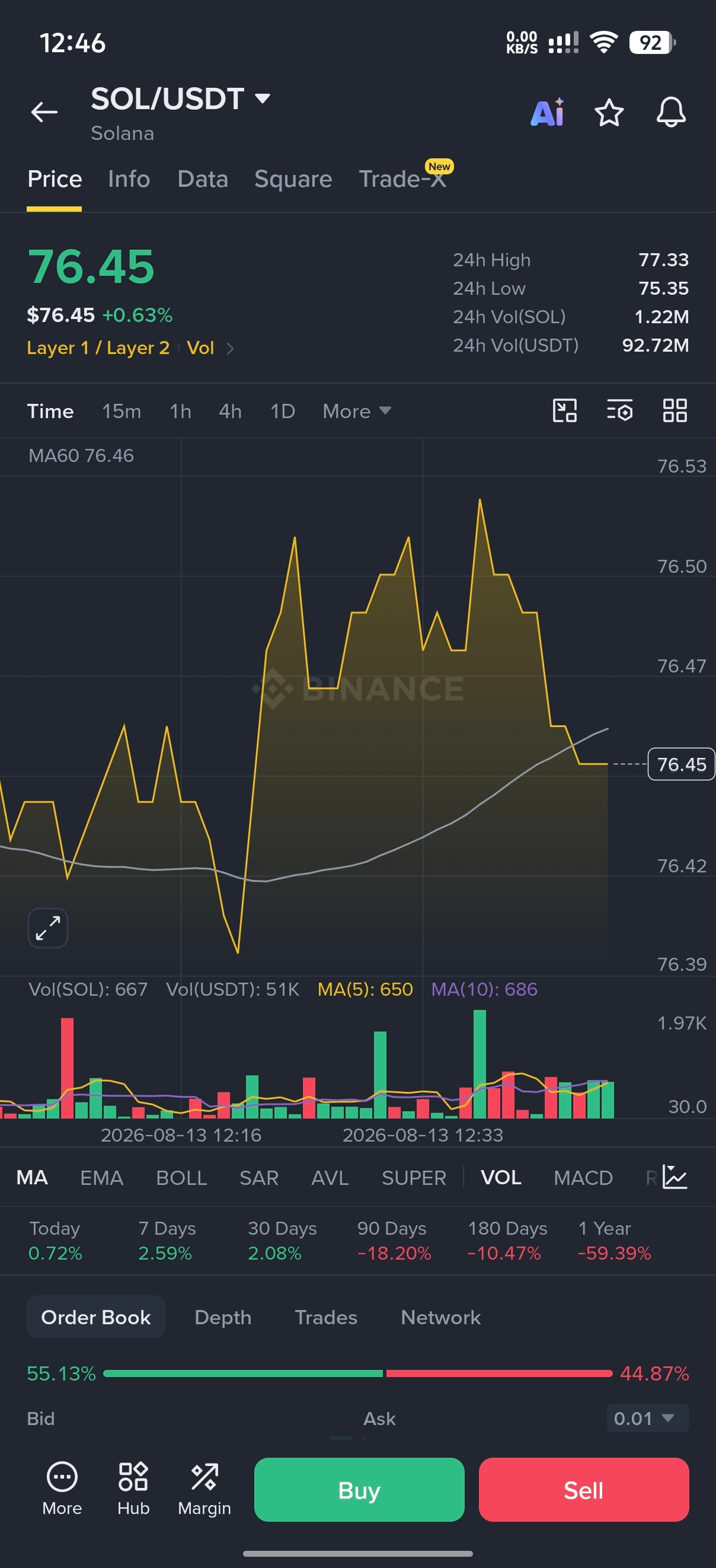The height and width of the screenshot is (1568, 716).
Task: Select the 15m chart interval
Action: pos(122,412)
